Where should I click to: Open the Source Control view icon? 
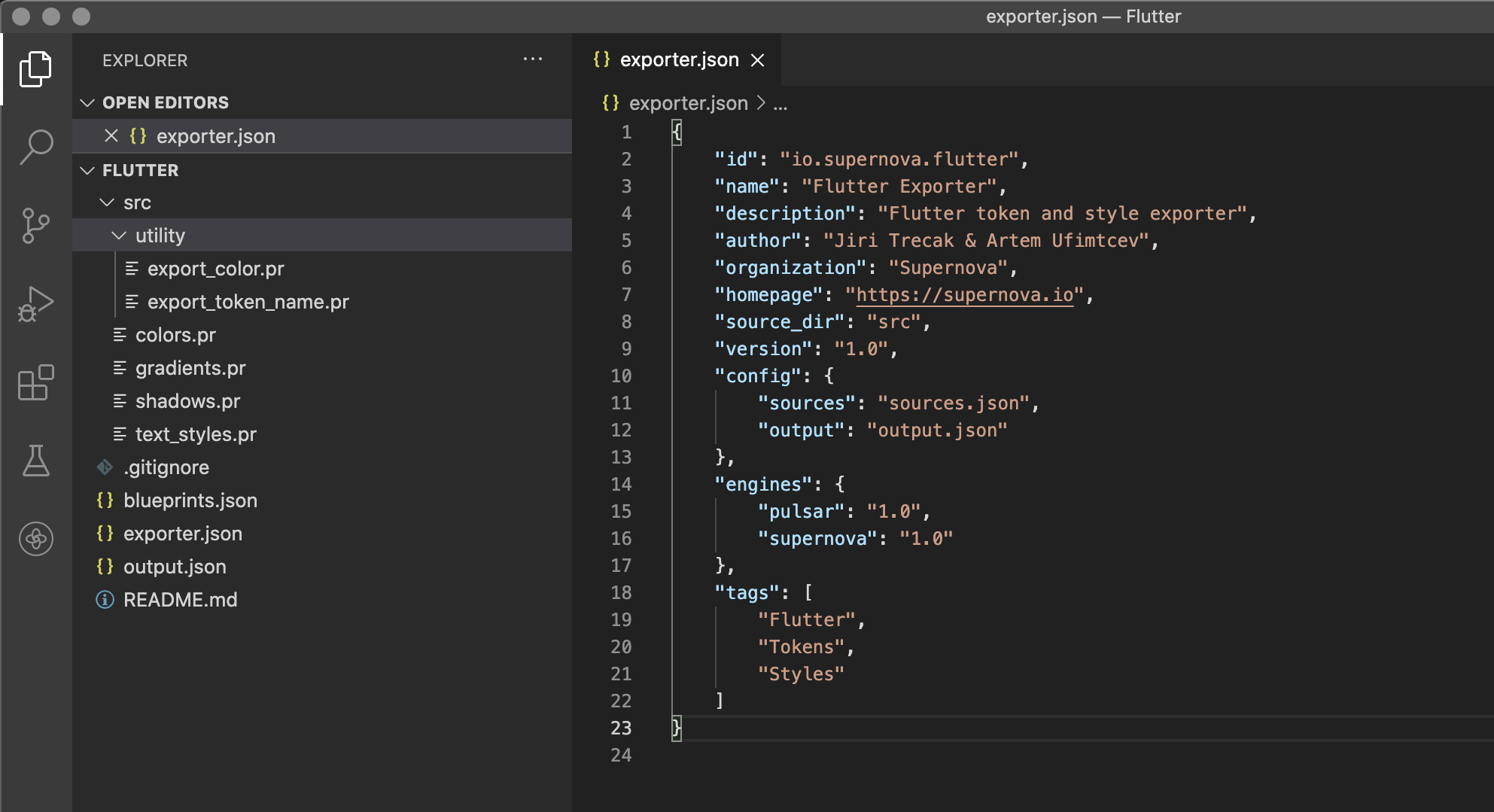click(x=35, y=226)
